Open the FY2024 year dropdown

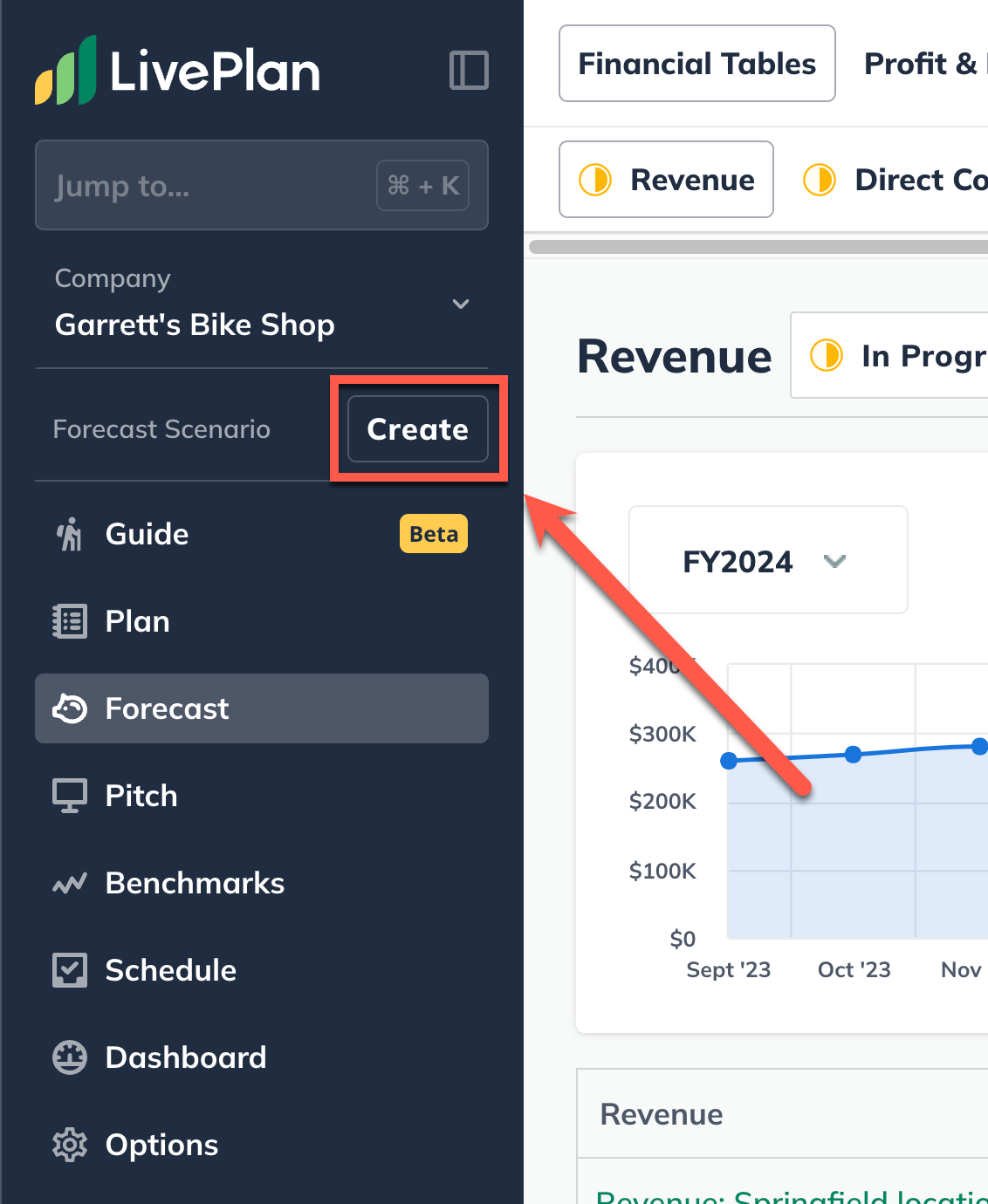click(768, 560)
